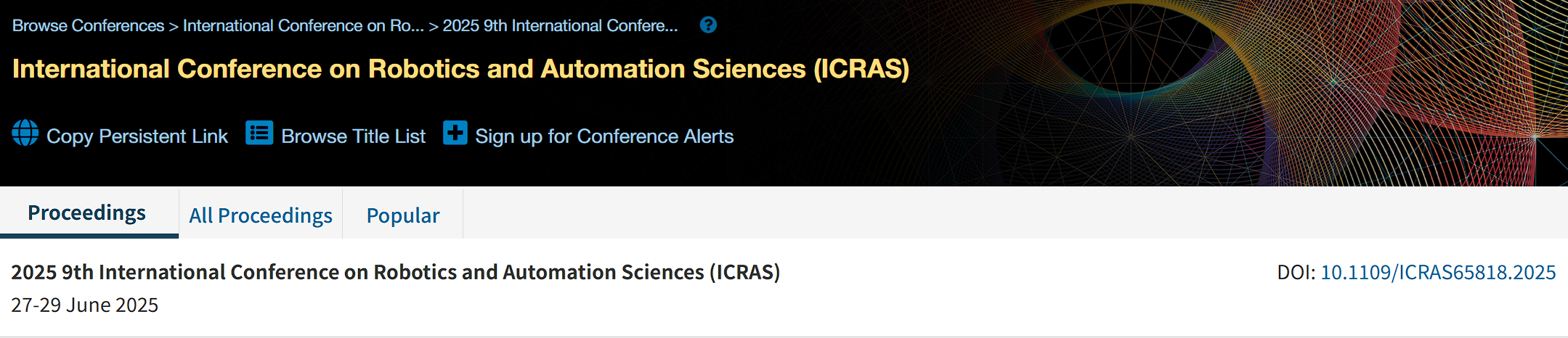Switch to the All Proceedings tab
This screenshot has height=338, width=1568.
(261, 215)
